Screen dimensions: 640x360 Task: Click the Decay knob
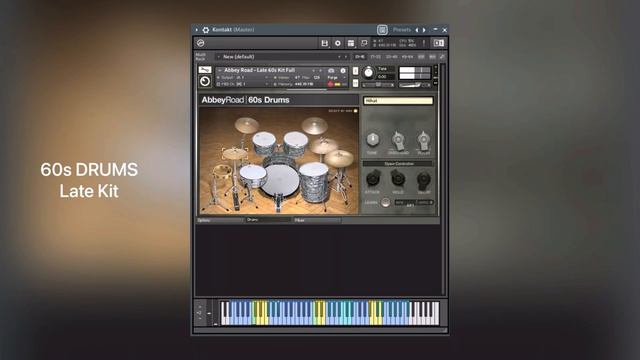point(424,179)
